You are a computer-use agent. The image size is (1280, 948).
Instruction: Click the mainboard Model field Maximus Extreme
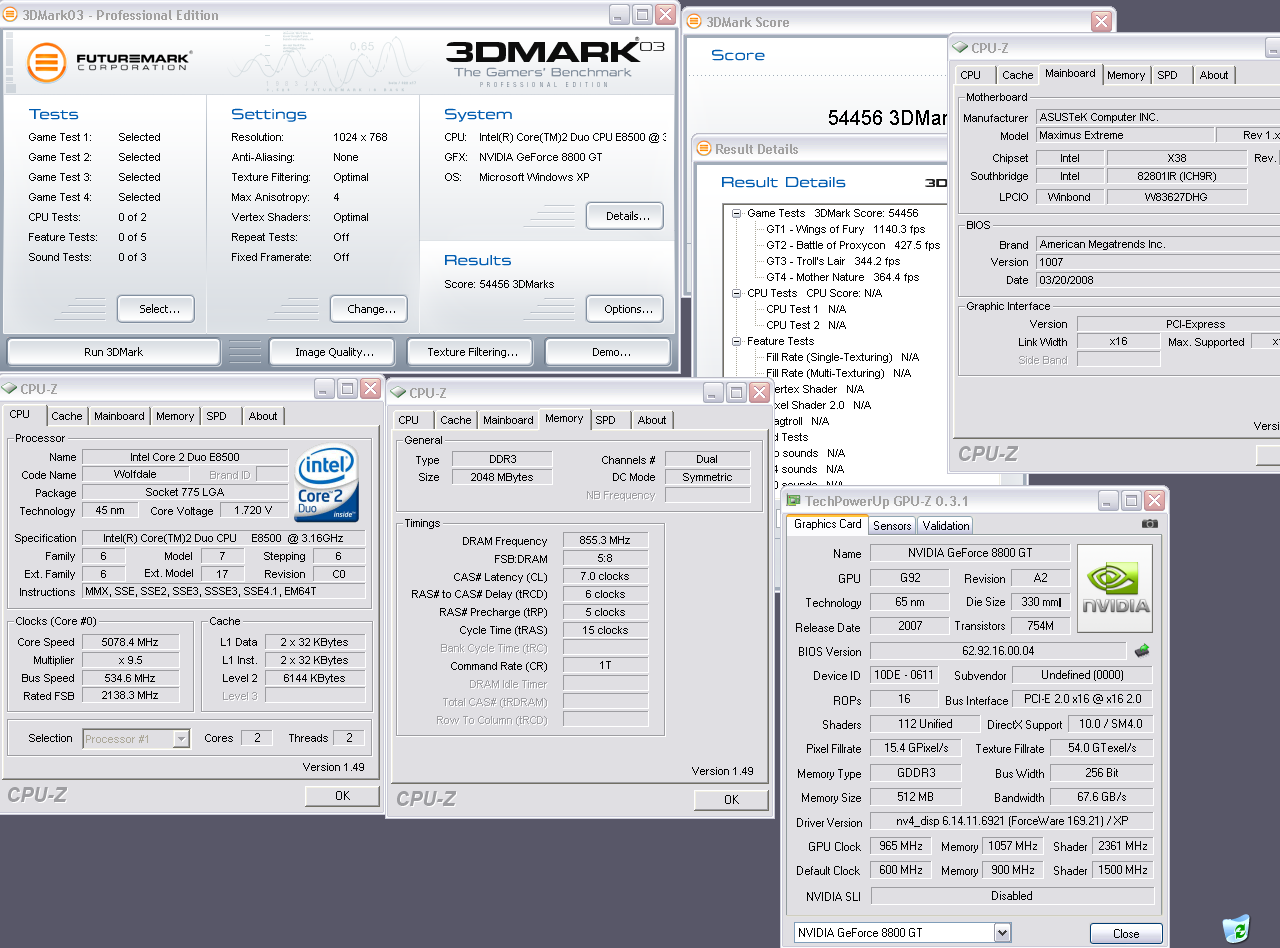[1123, 135]
